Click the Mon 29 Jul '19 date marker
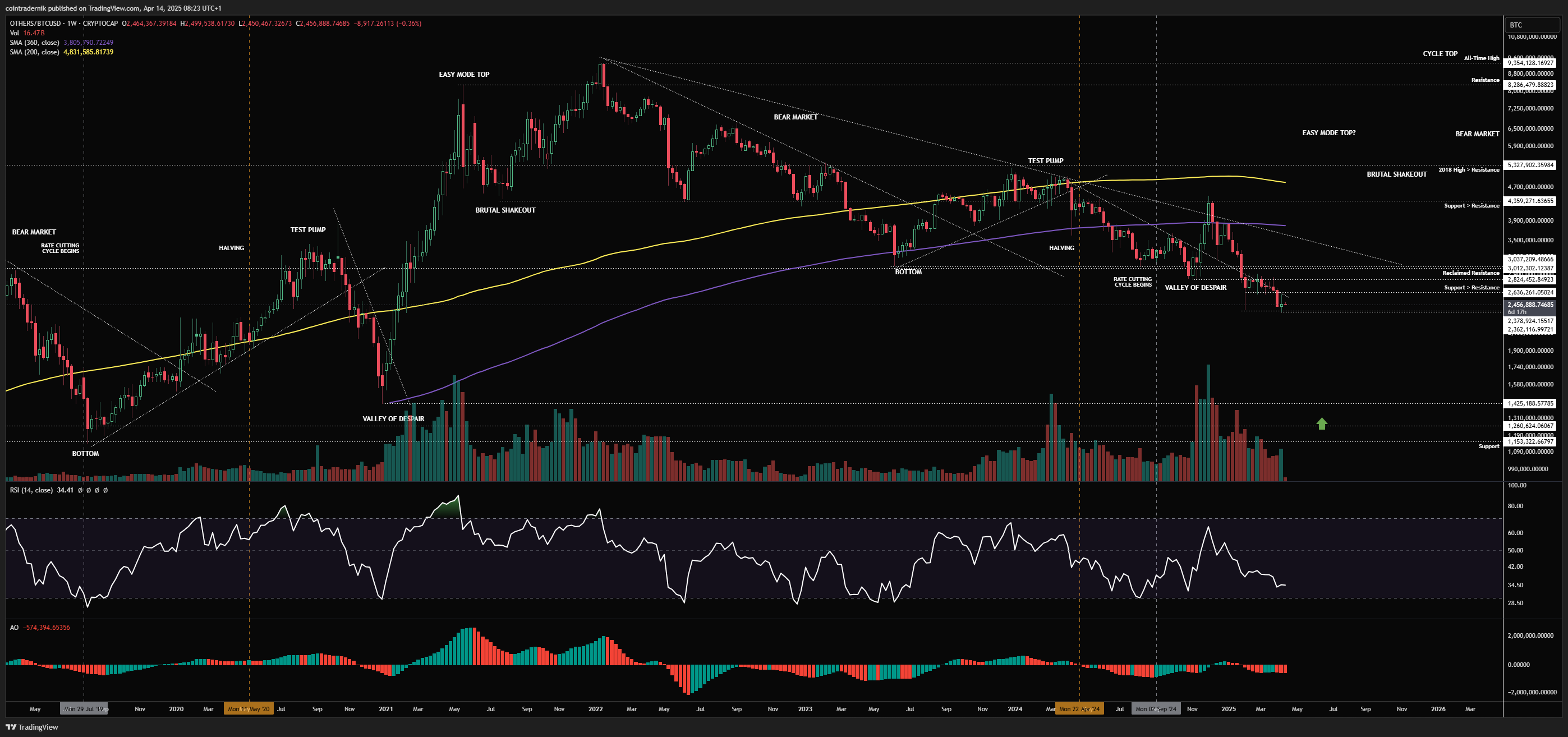This screenshot has height=737, width=1568. click(x=84, y=709)
